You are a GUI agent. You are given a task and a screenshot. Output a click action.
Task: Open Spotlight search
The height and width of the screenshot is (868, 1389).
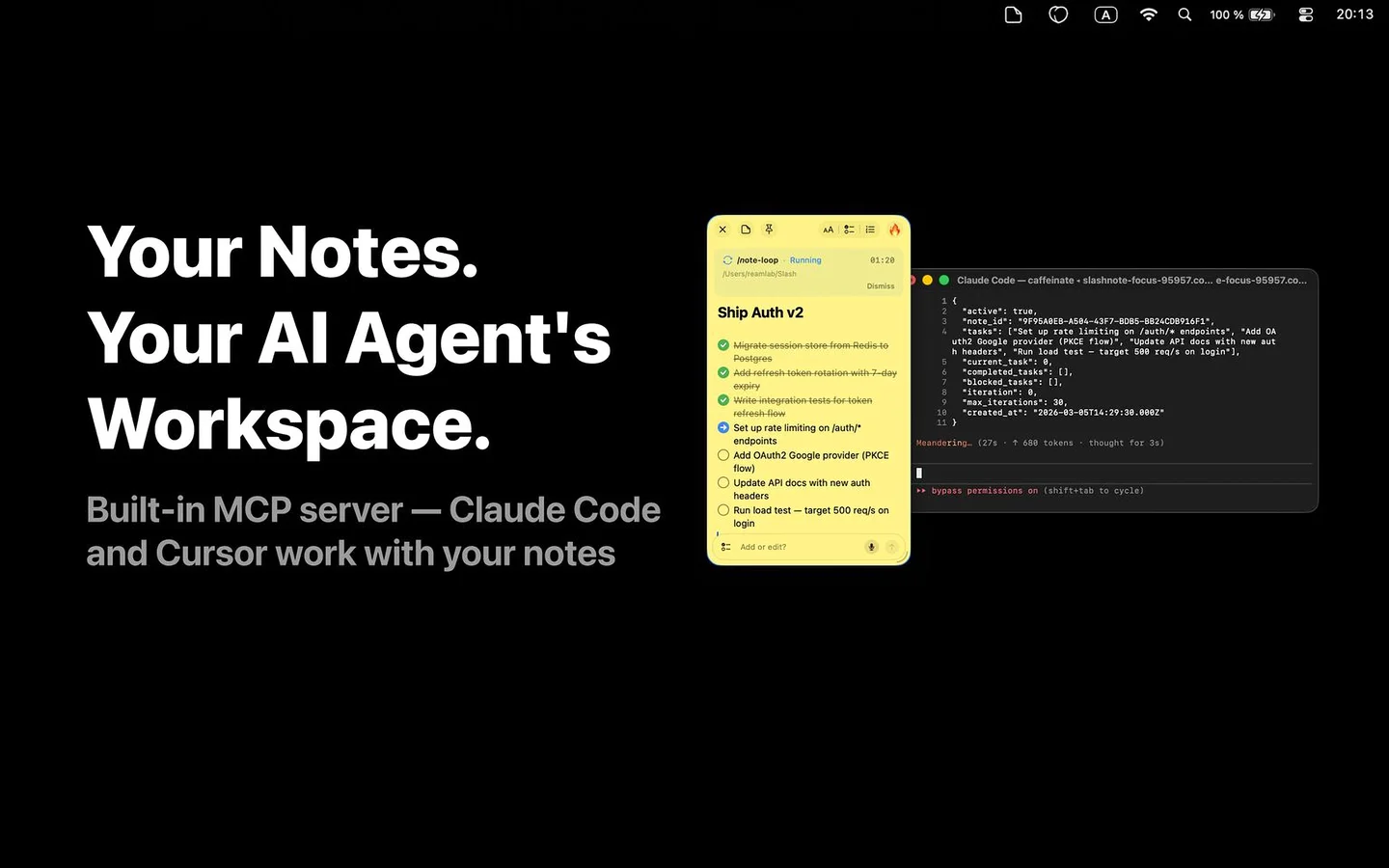point(1185,14)
